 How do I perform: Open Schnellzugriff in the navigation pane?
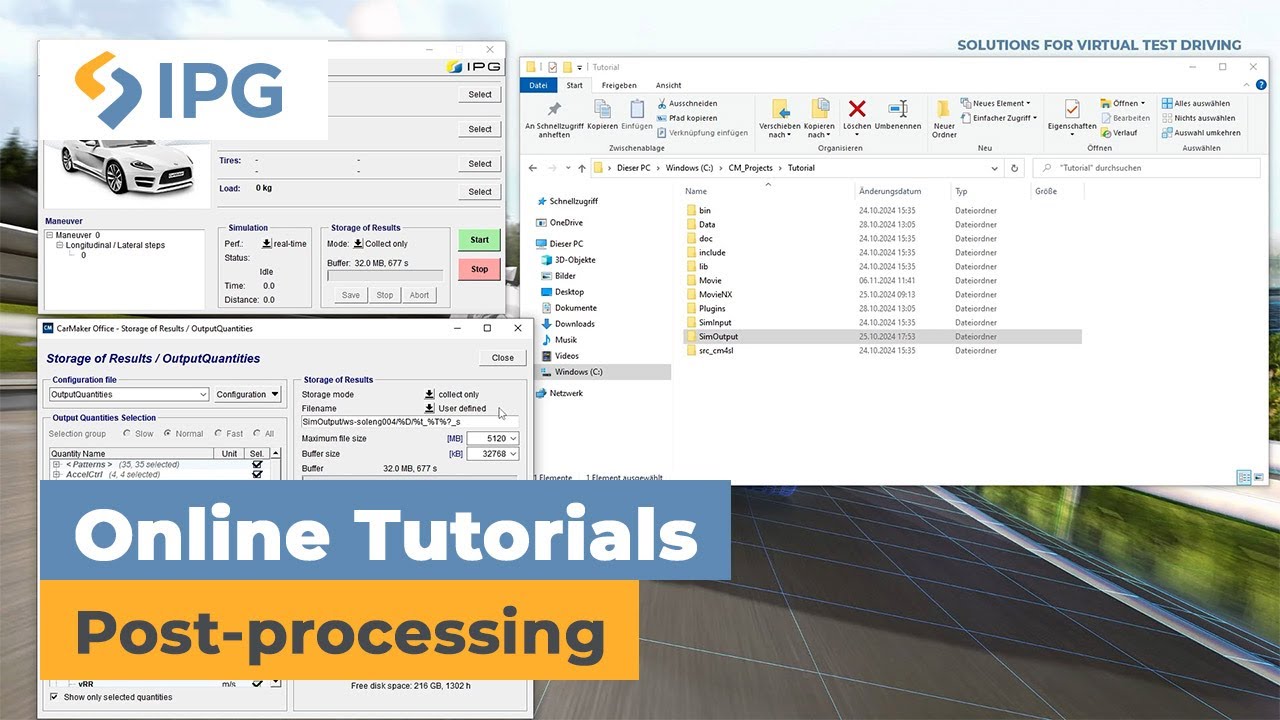click(x=570, y=201)
